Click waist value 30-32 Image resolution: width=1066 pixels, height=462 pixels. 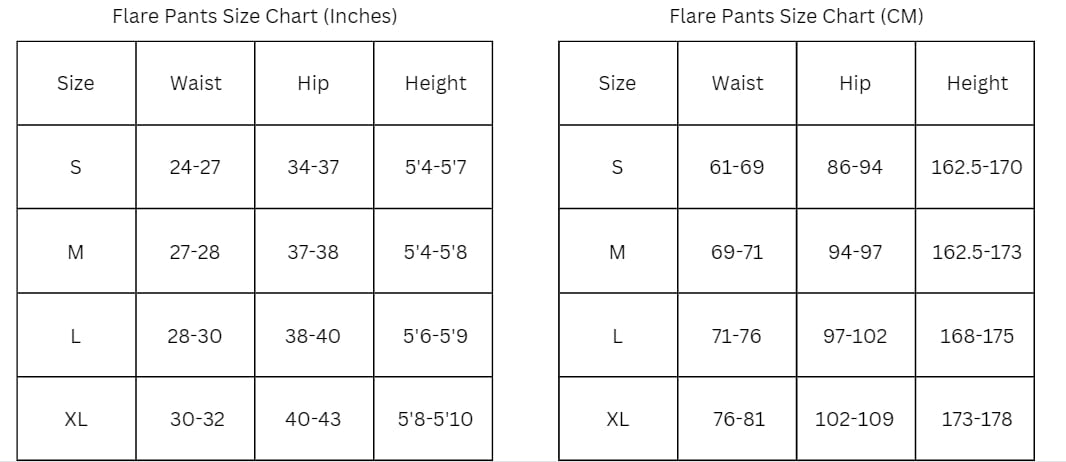197,419
